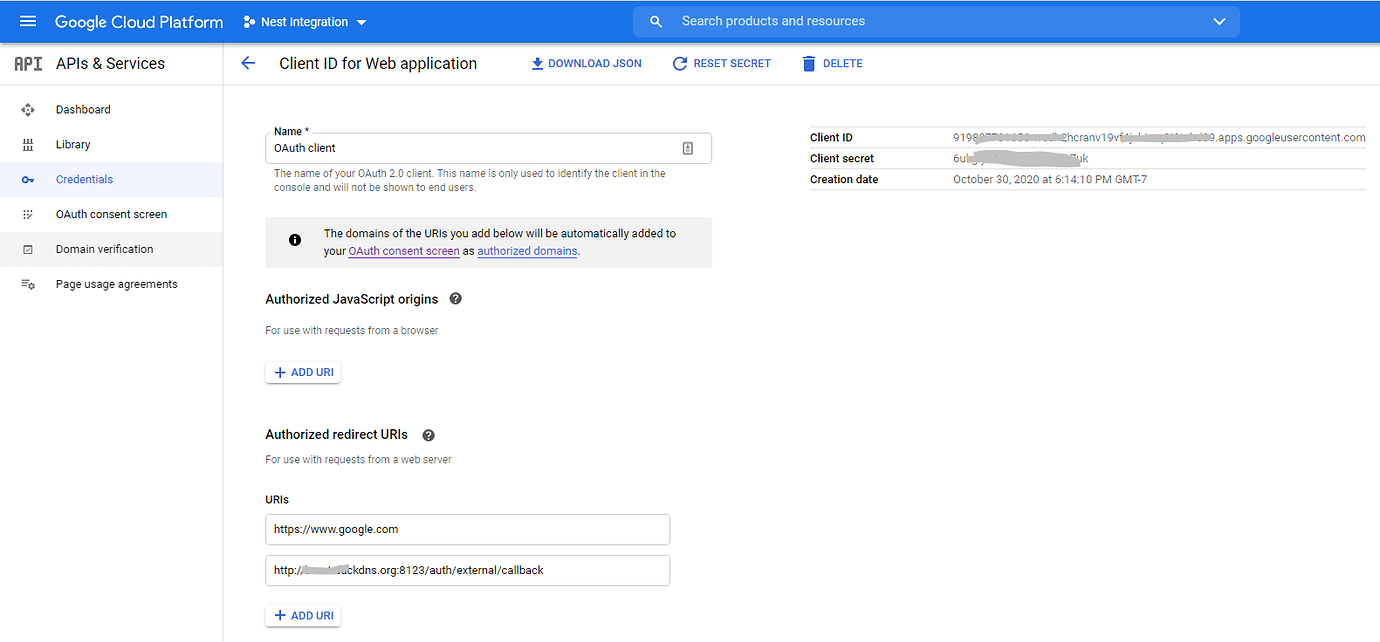
Task: Expand the search bar dropdown chevron
Action: [x=1218, y=20]
